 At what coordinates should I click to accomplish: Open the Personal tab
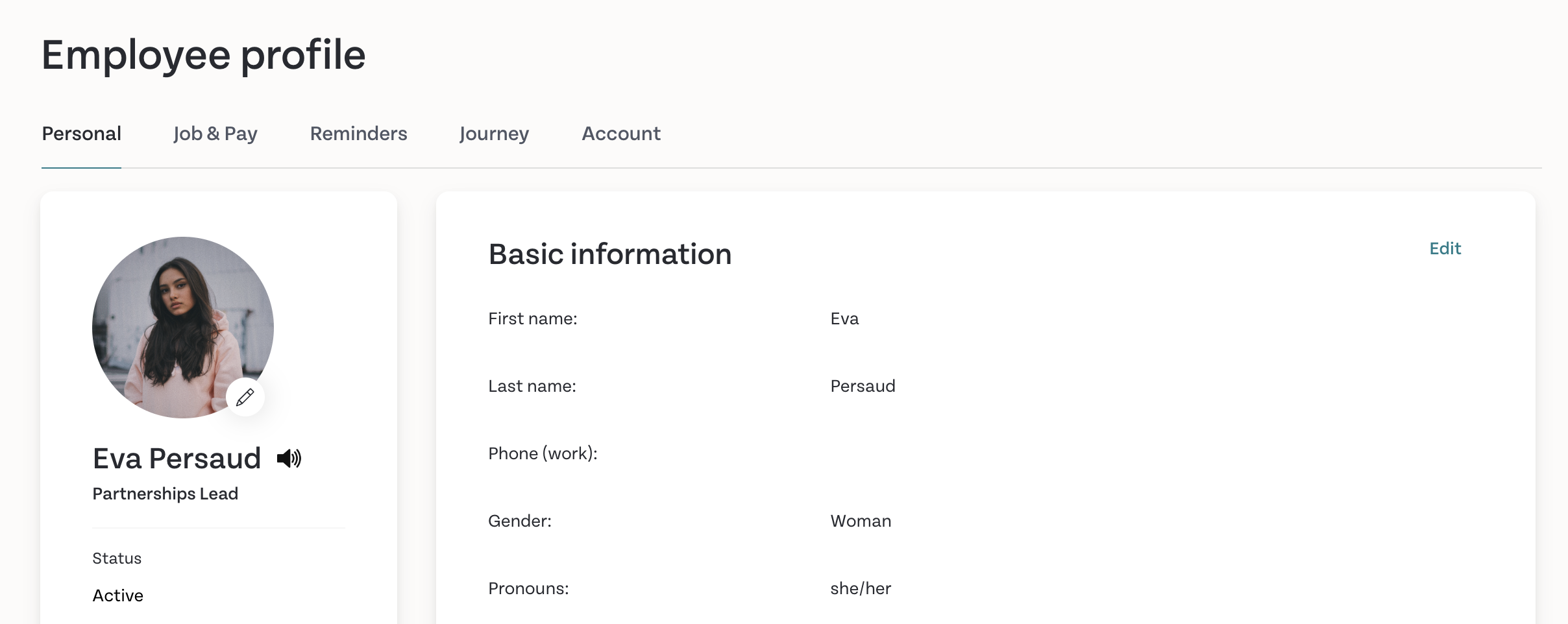click(82, 134)
